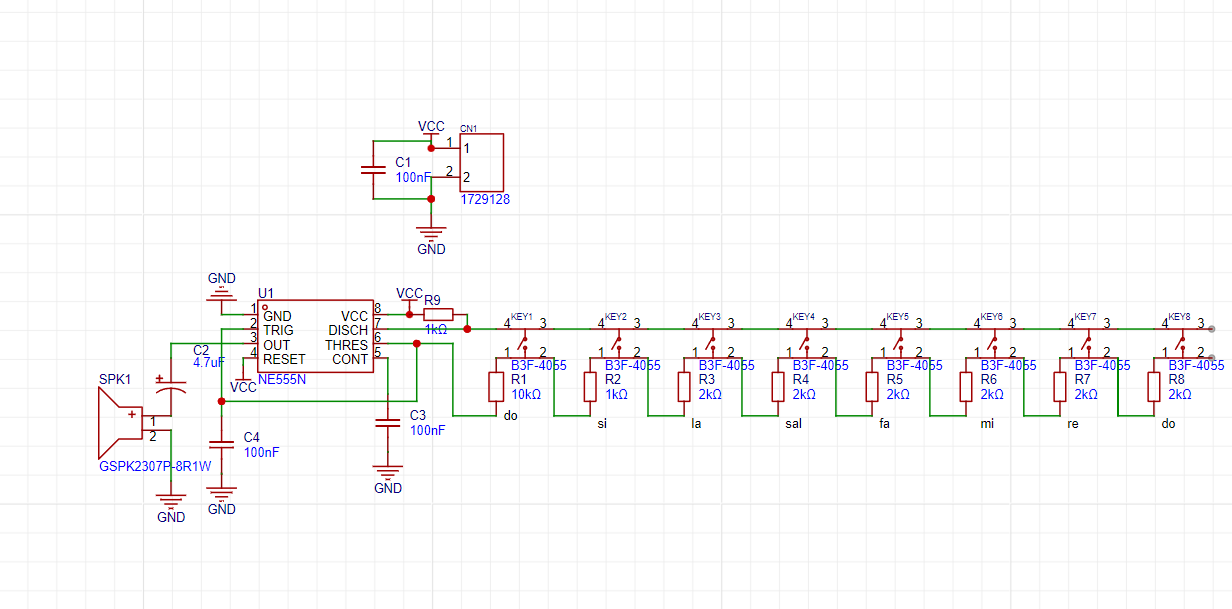Select resistor R9 symbol near VCC
The image size is (1232, 609).
pos(438,314)
